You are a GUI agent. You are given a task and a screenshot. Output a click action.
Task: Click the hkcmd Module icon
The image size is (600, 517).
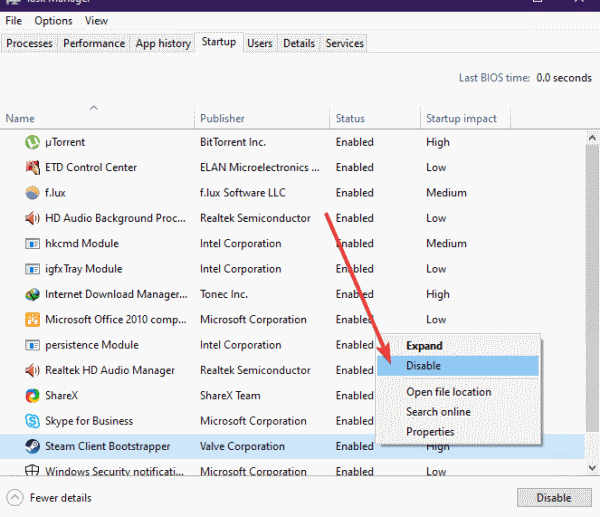click(33, 244)
